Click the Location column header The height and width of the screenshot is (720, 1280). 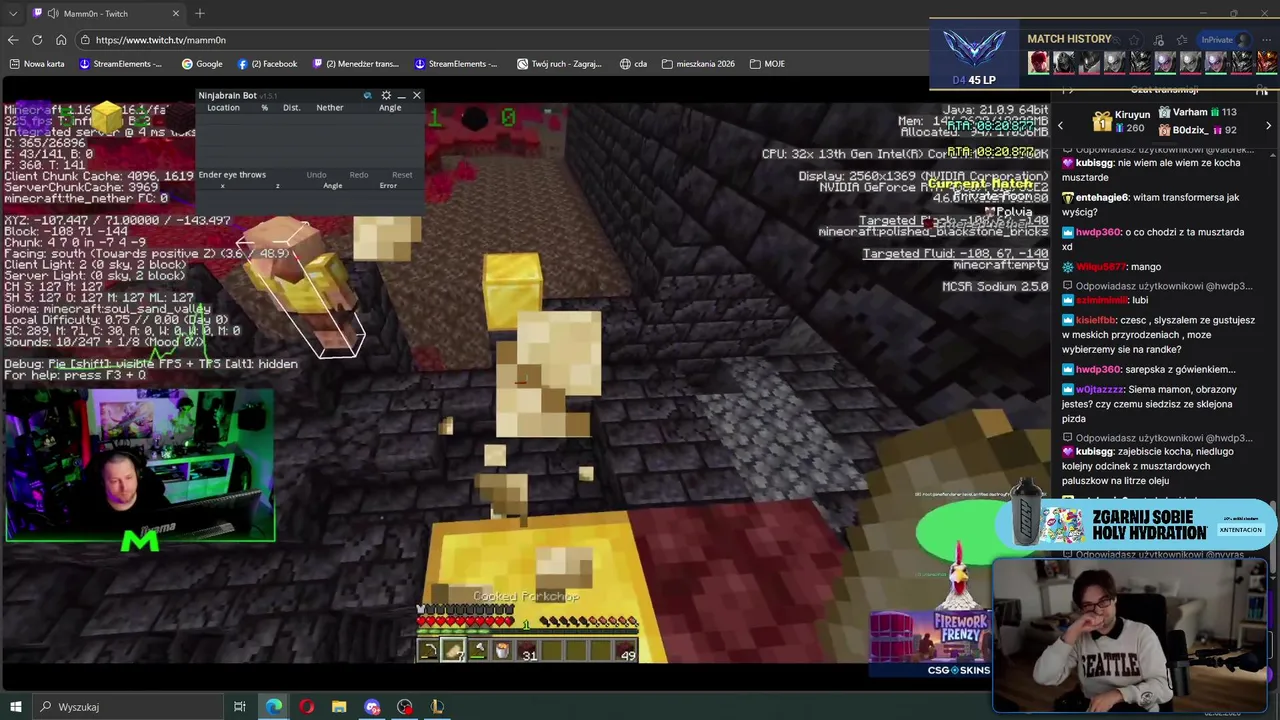tap(223, 108)
